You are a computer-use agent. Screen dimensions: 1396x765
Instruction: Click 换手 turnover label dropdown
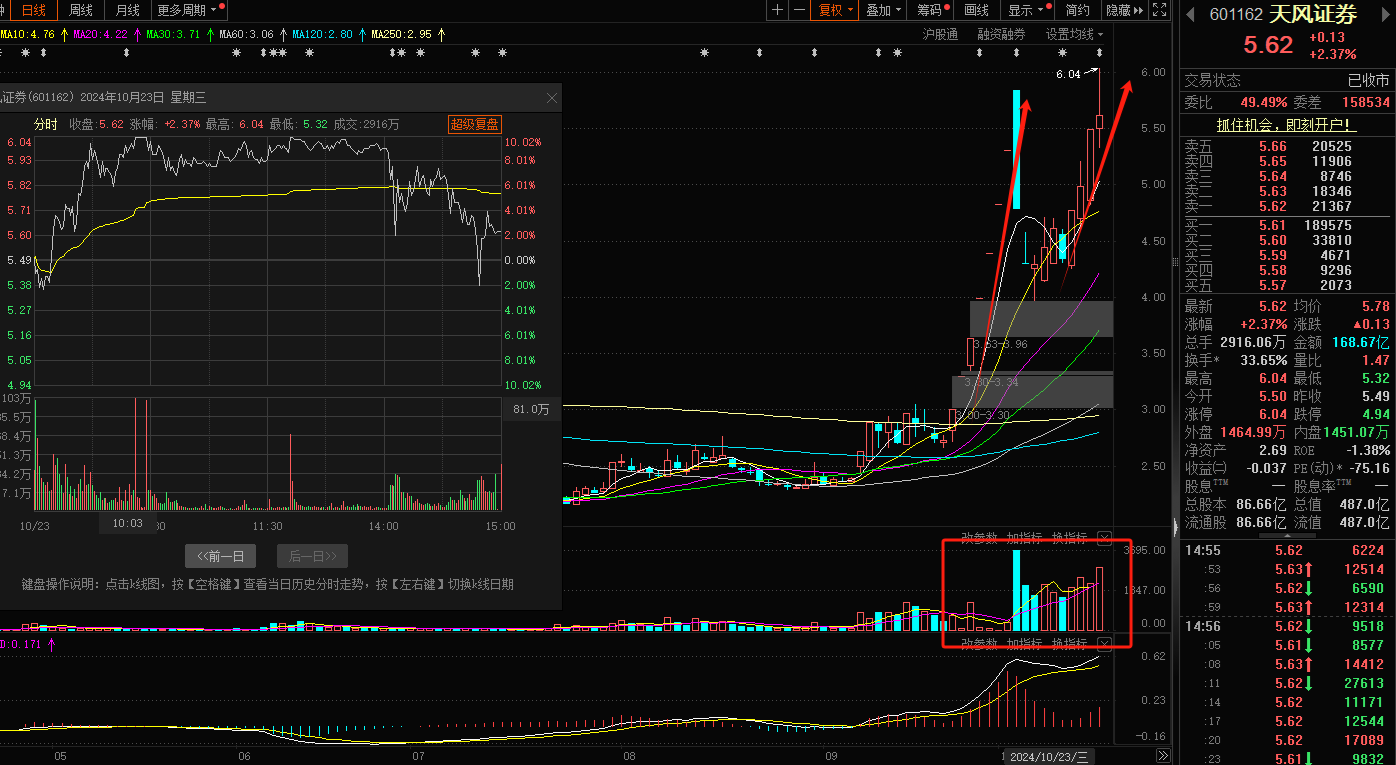(x=1202, y=360)
